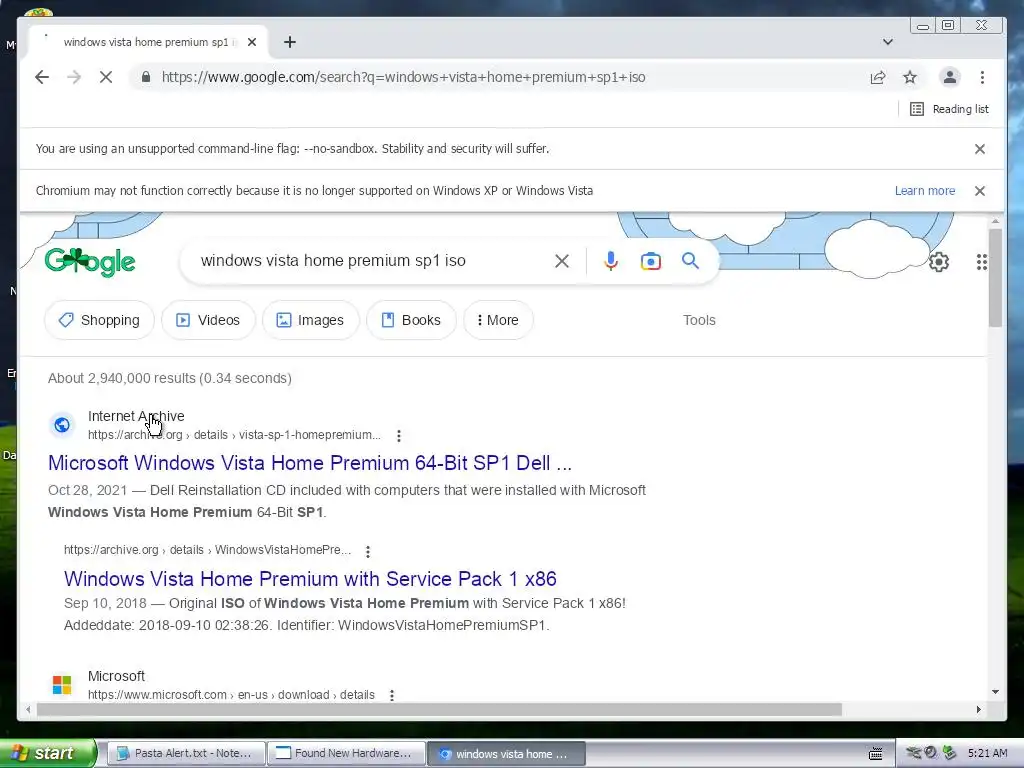Bookmark this page with the star

pyautogui.click(x=910, y=77)
